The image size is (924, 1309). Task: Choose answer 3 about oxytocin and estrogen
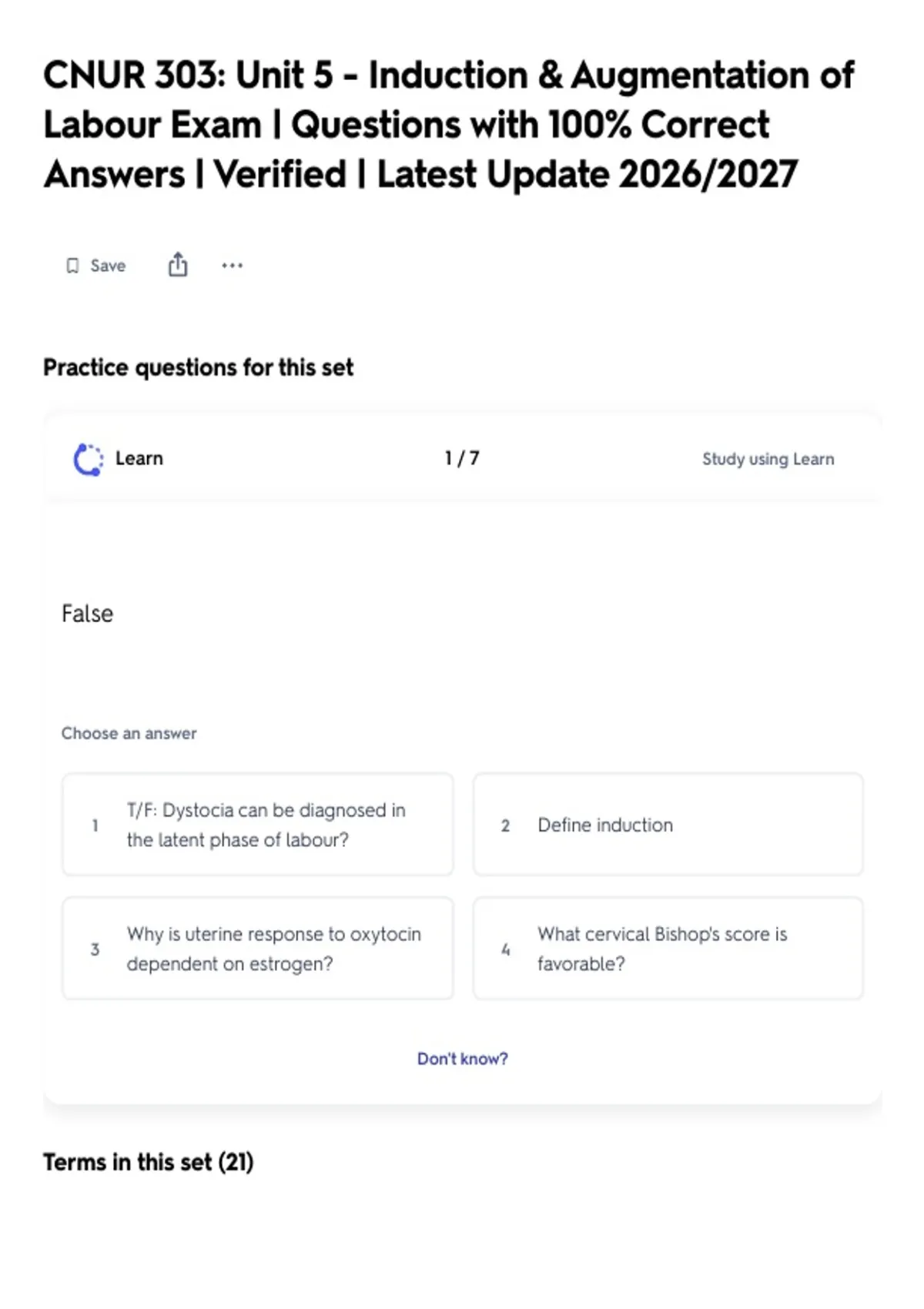coord(258,949)
